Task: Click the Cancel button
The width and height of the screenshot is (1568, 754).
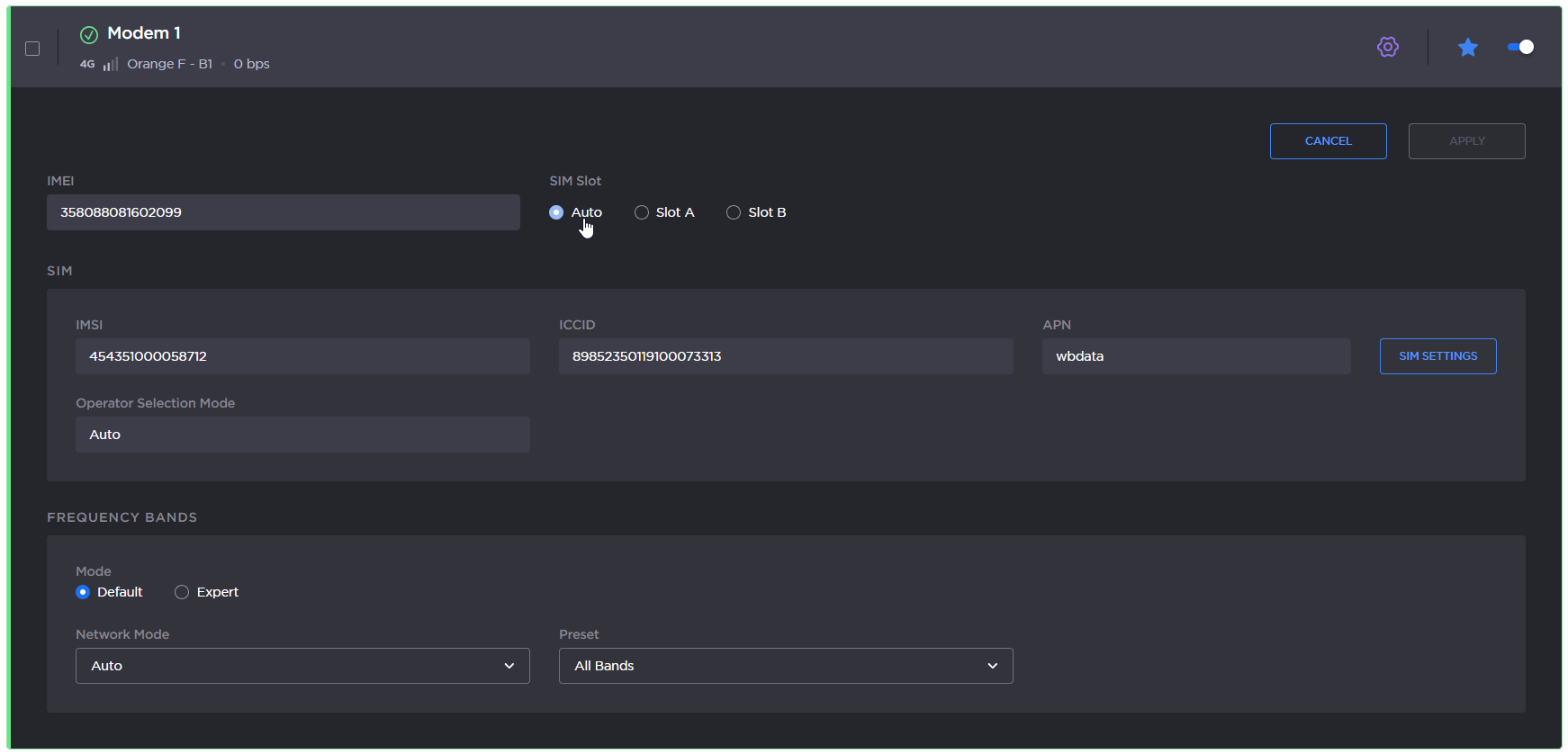Action: click(1328, 141)
